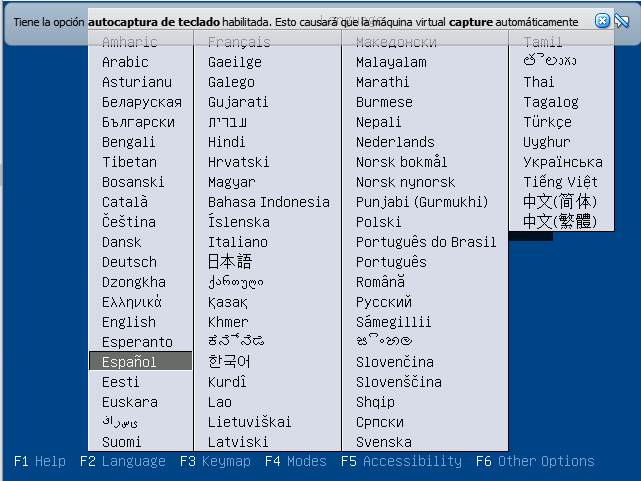
Task: Select Português do Brasil
Action: pyautogui.click(x=426, y=242)
